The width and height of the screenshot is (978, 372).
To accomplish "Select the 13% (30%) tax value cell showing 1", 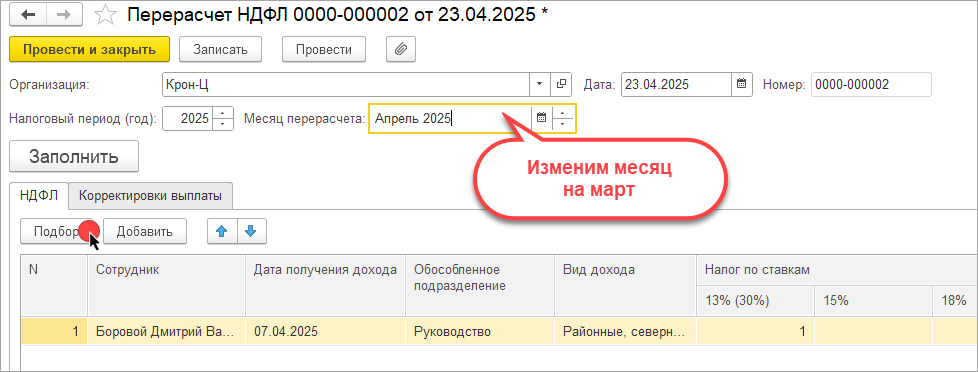I will point(755,331).
